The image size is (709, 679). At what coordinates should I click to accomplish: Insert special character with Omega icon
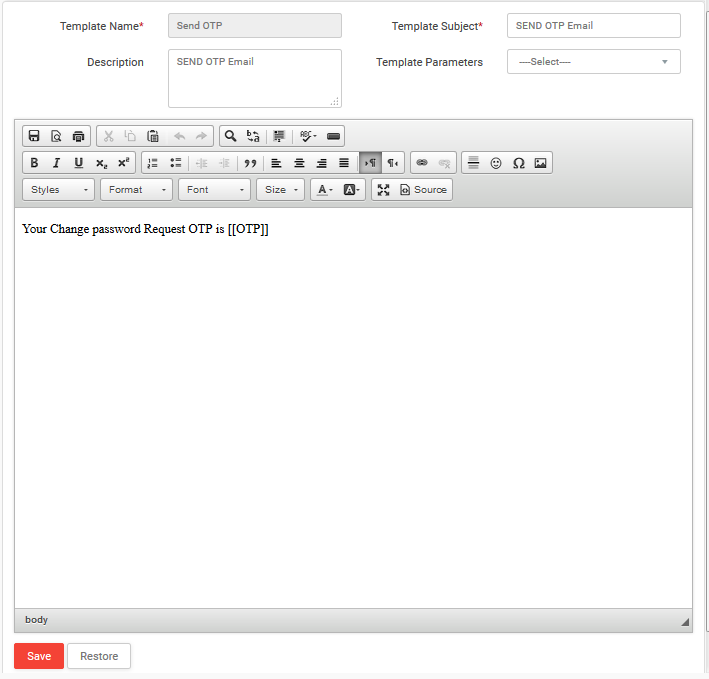519,163
